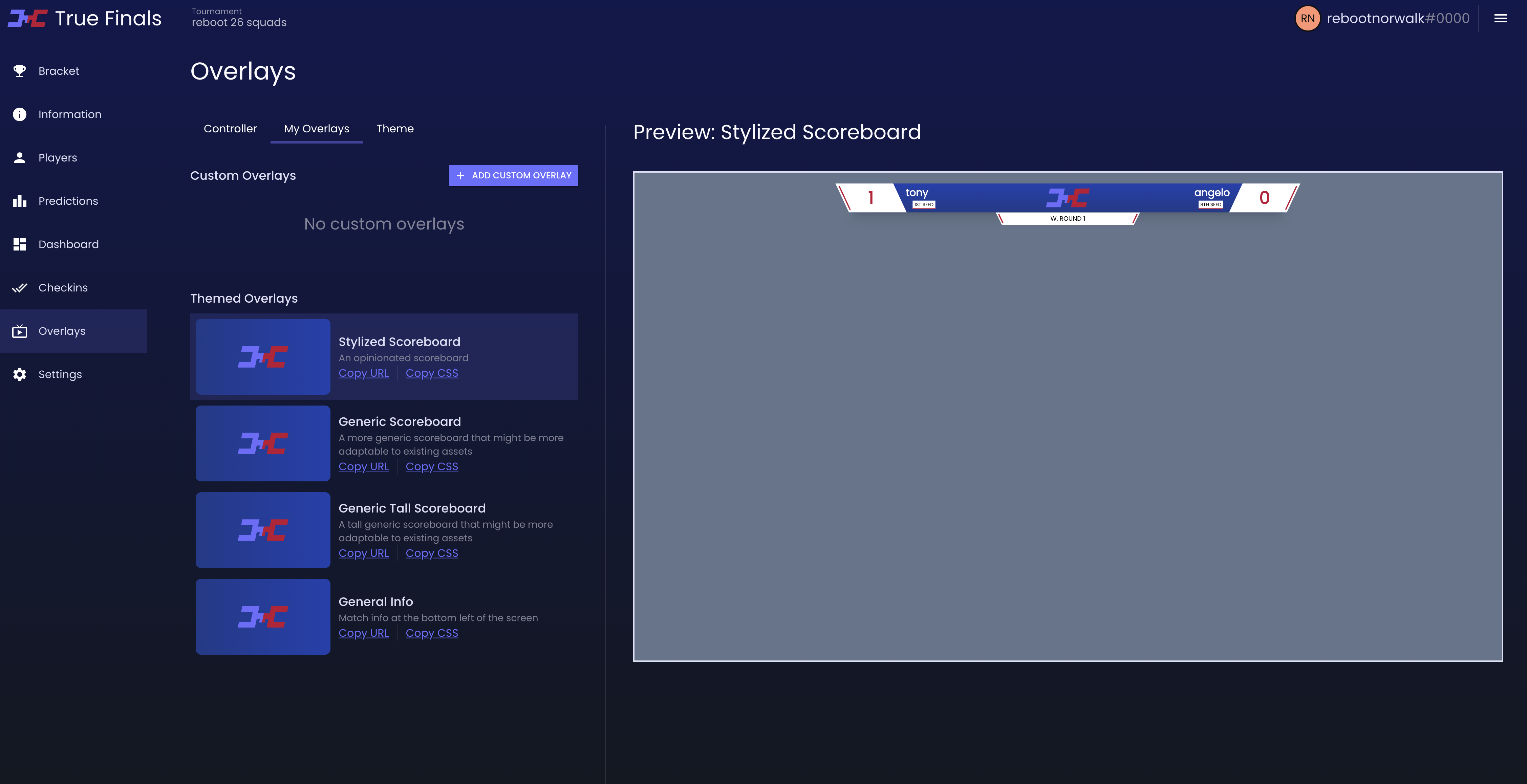Switch to the Theme tab

click(395, 129)
